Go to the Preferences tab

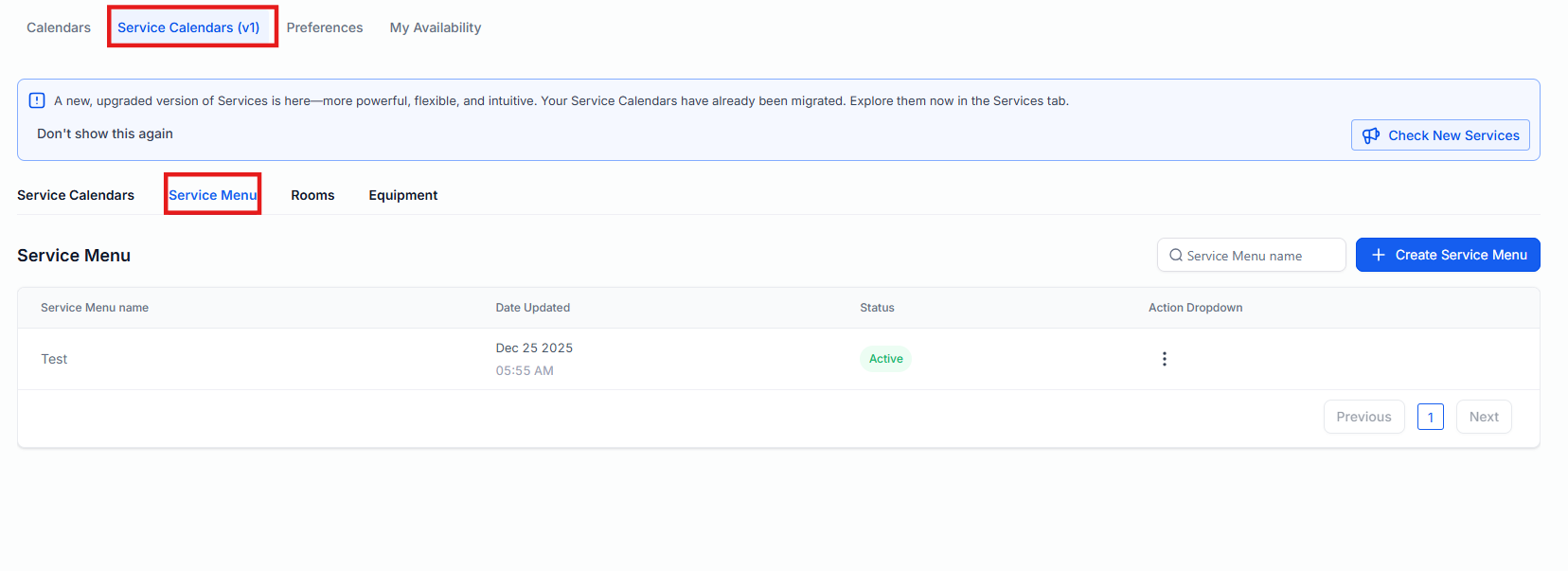click(325, 27)
